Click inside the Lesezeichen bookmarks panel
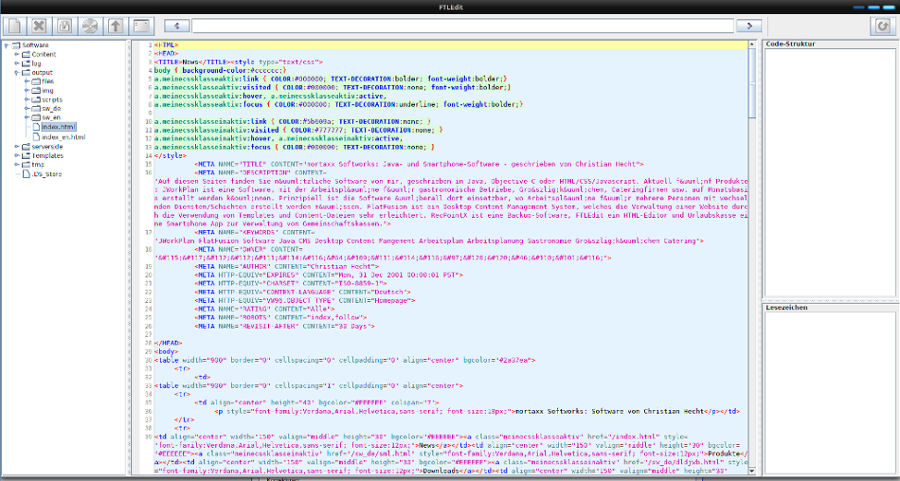This screenshot has width=900, height=481. pyautogui.click(x=828, y=390)
